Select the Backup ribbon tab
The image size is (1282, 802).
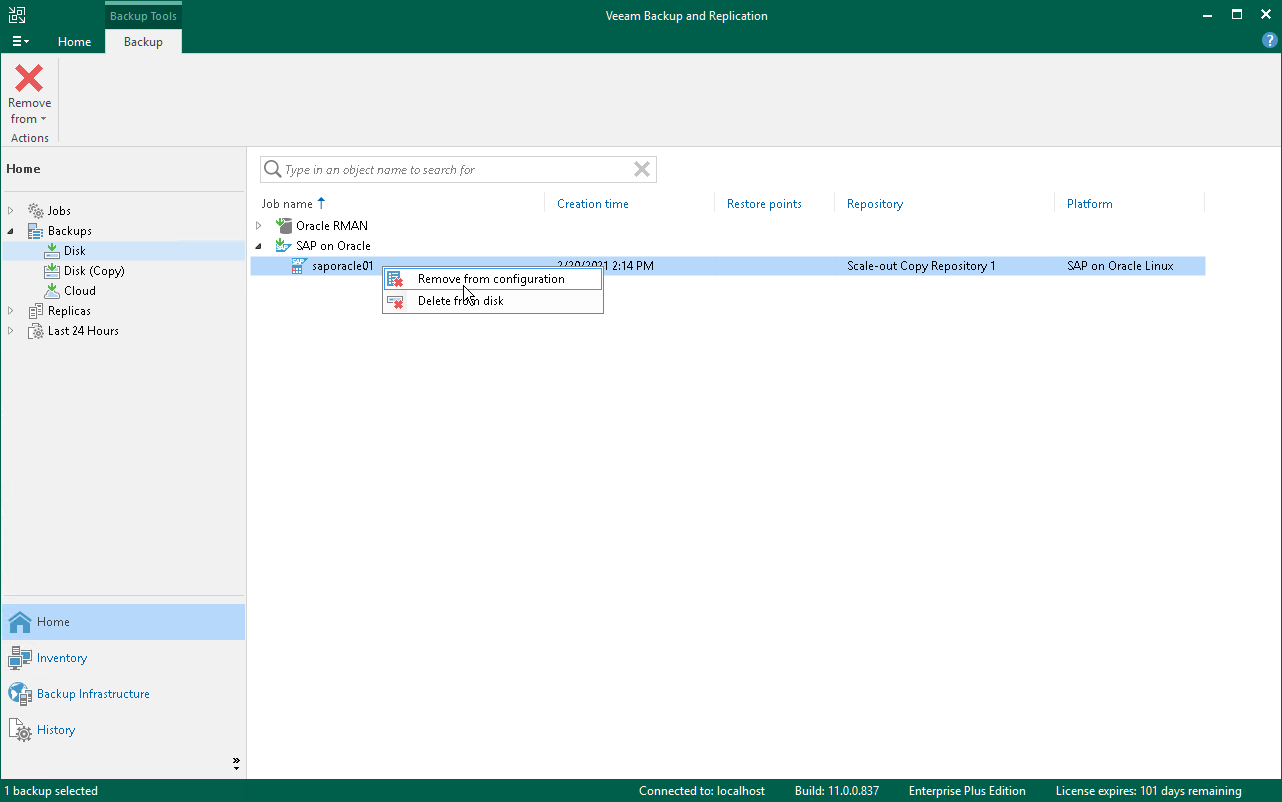(x=143, y=41)
